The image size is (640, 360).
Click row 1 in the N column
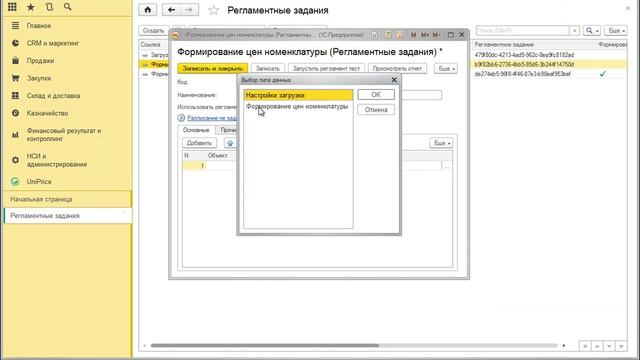click(x=194, y=166)
